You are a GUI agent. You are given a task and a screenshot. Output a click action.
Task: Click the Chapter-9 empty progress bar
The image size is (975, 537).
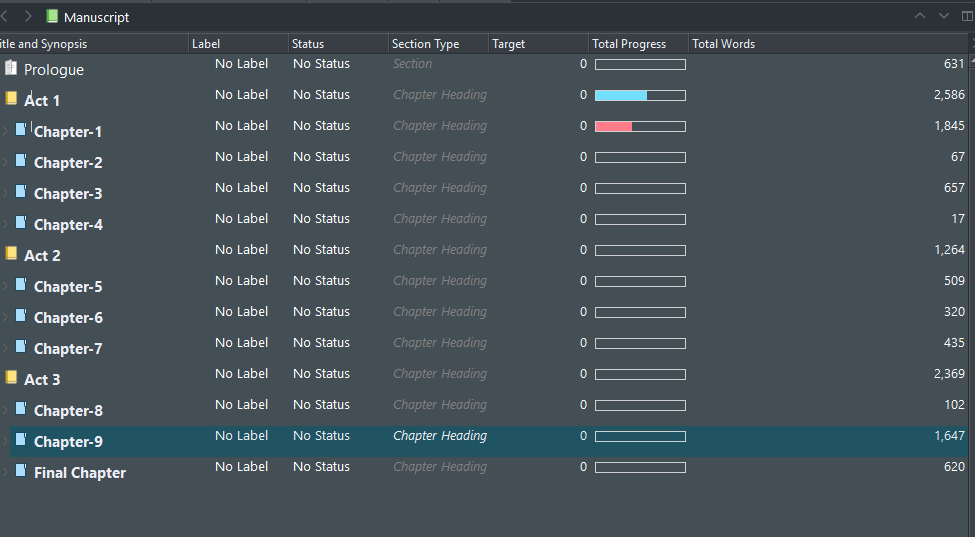point(640,436)
